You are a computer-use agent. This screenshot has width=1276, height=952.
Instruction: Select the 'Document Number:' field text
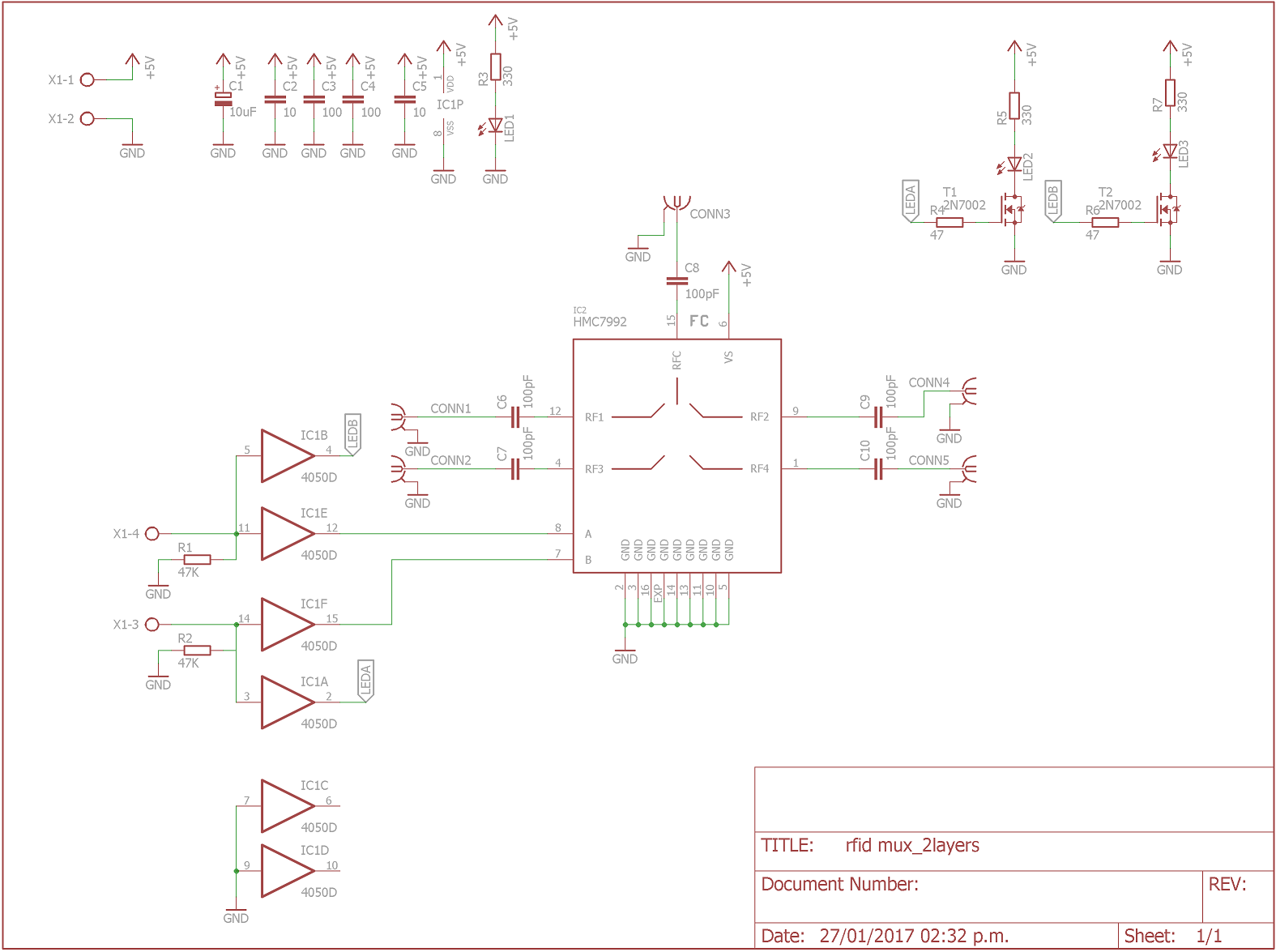(x=839, y=884)
